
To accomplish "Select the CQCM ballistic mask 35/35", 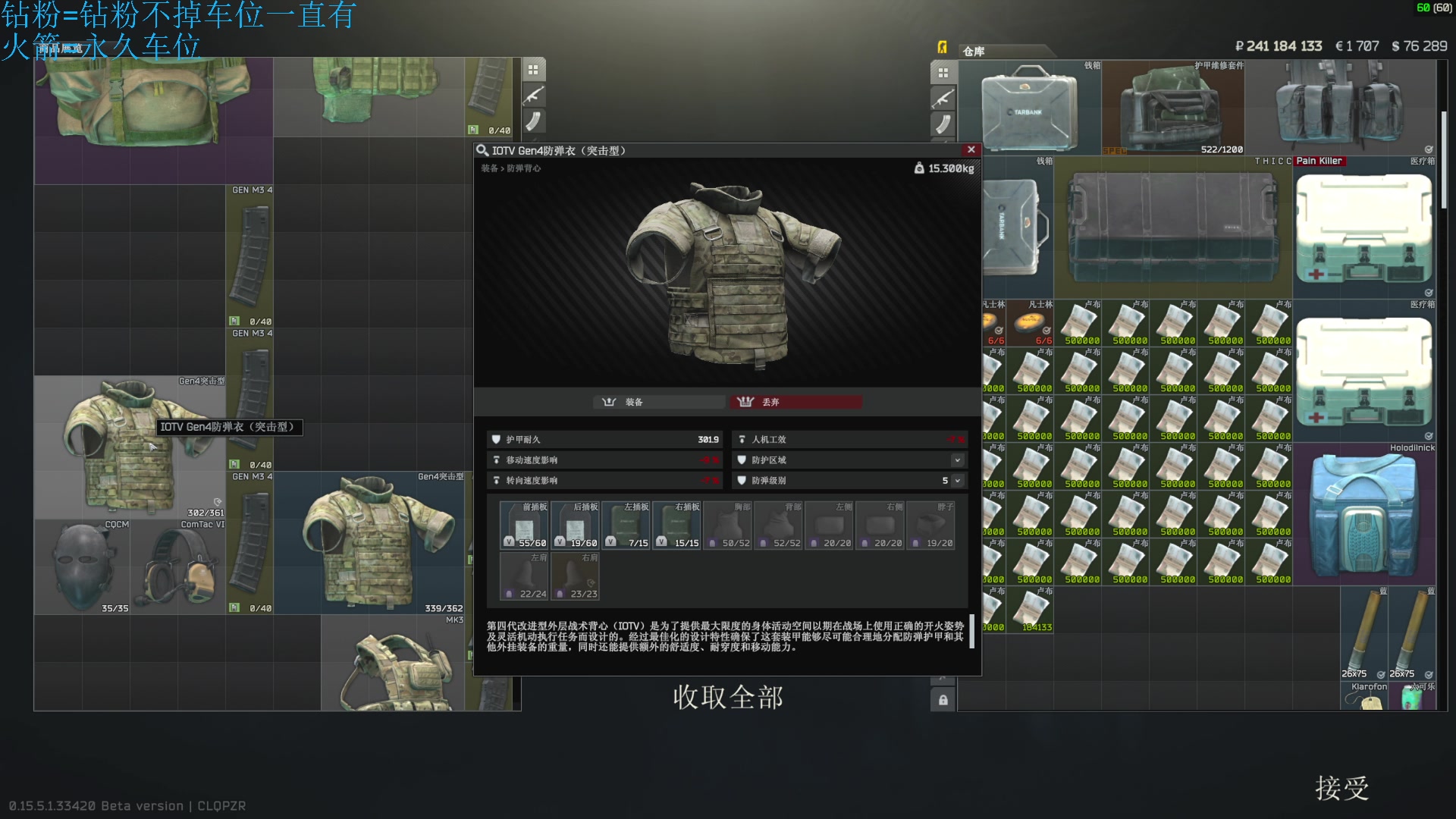I will click(x=82, y=566).
